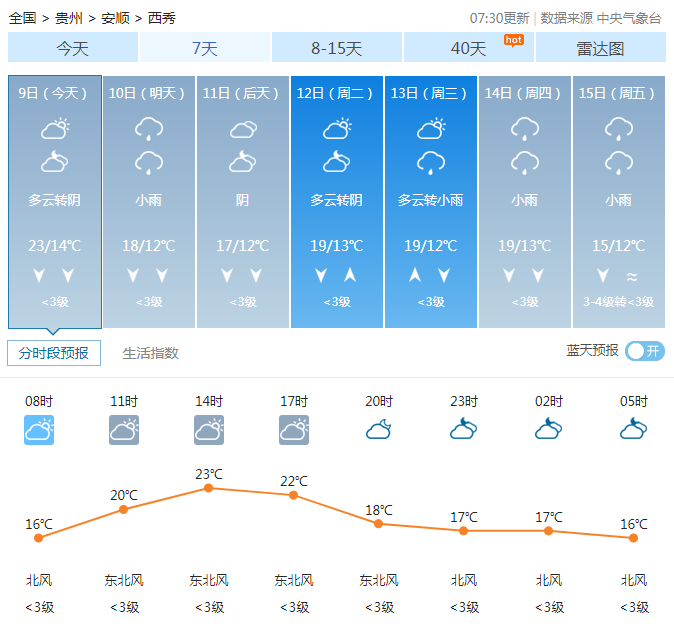Select the 12日 (周二) forecast card
This screenshot has height=635, width=674.
pos(337,201)
